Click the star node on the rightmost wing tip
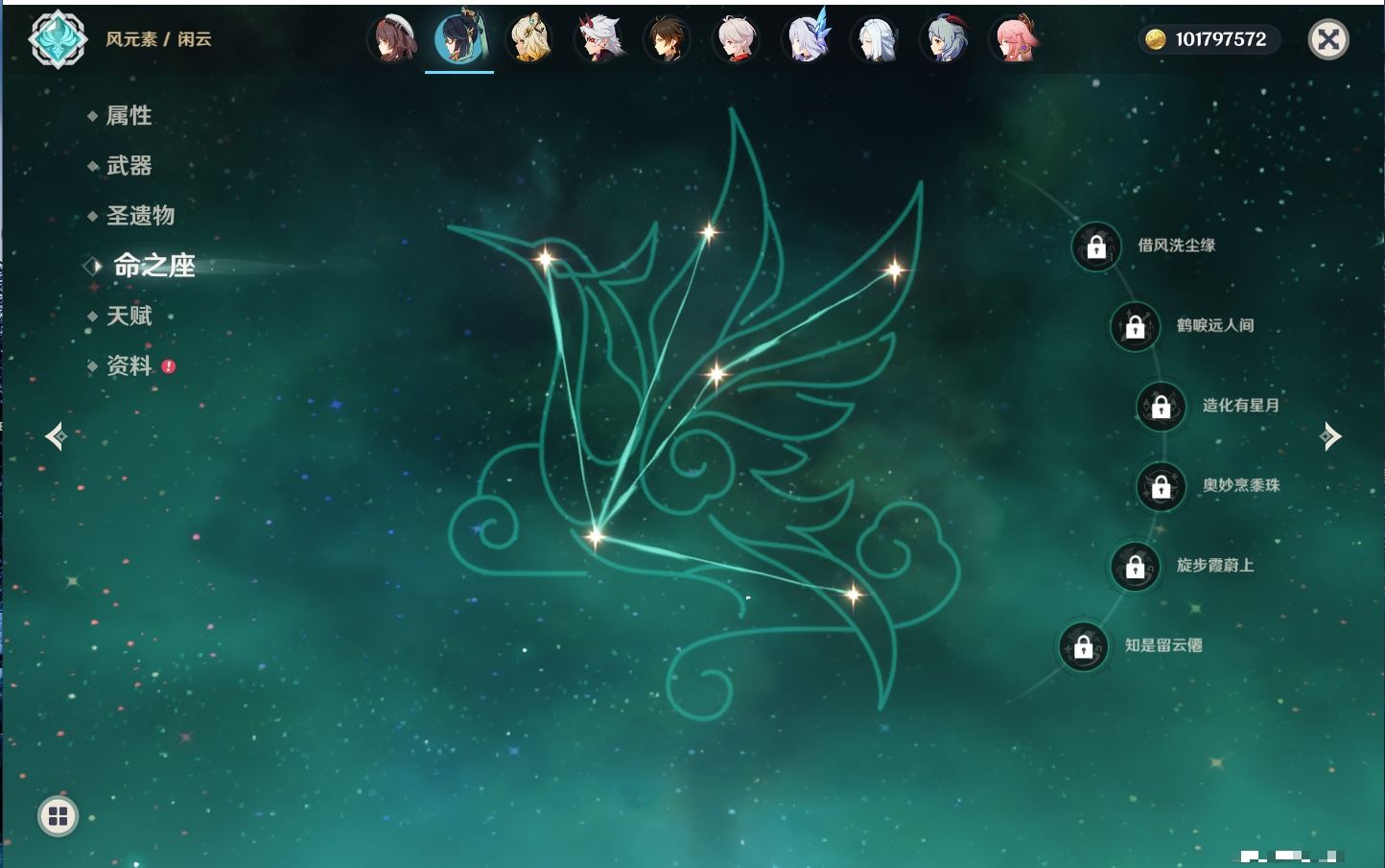Image resolution: width=1385 pixels, height=868 pixels. (x=894, y=270)
